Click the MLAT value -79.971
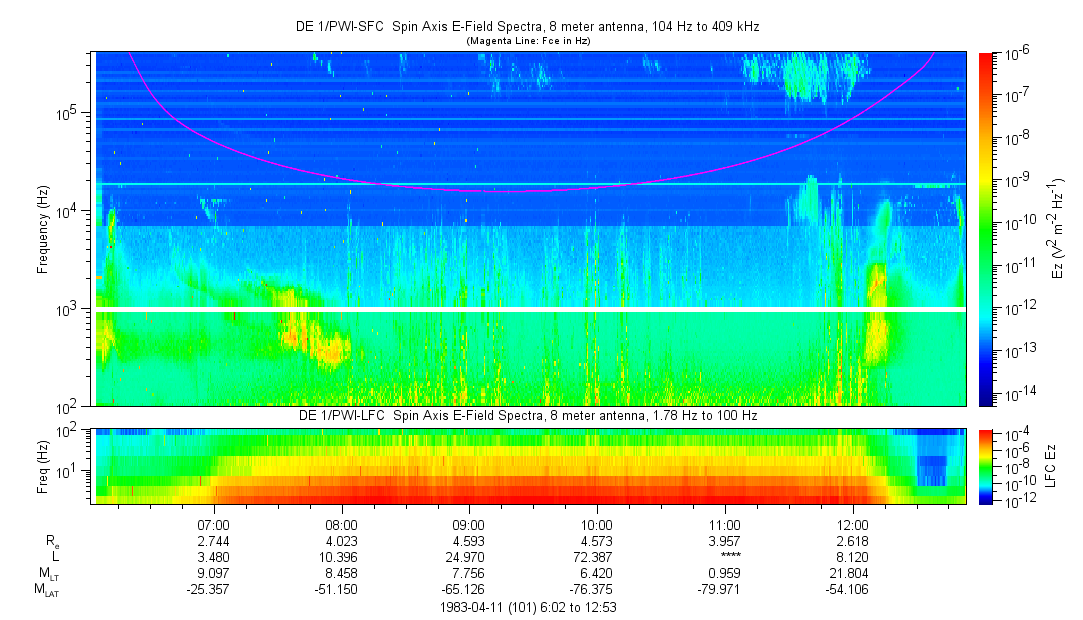The width and height of the screenshot is (1083, 620). coord(718,590)
